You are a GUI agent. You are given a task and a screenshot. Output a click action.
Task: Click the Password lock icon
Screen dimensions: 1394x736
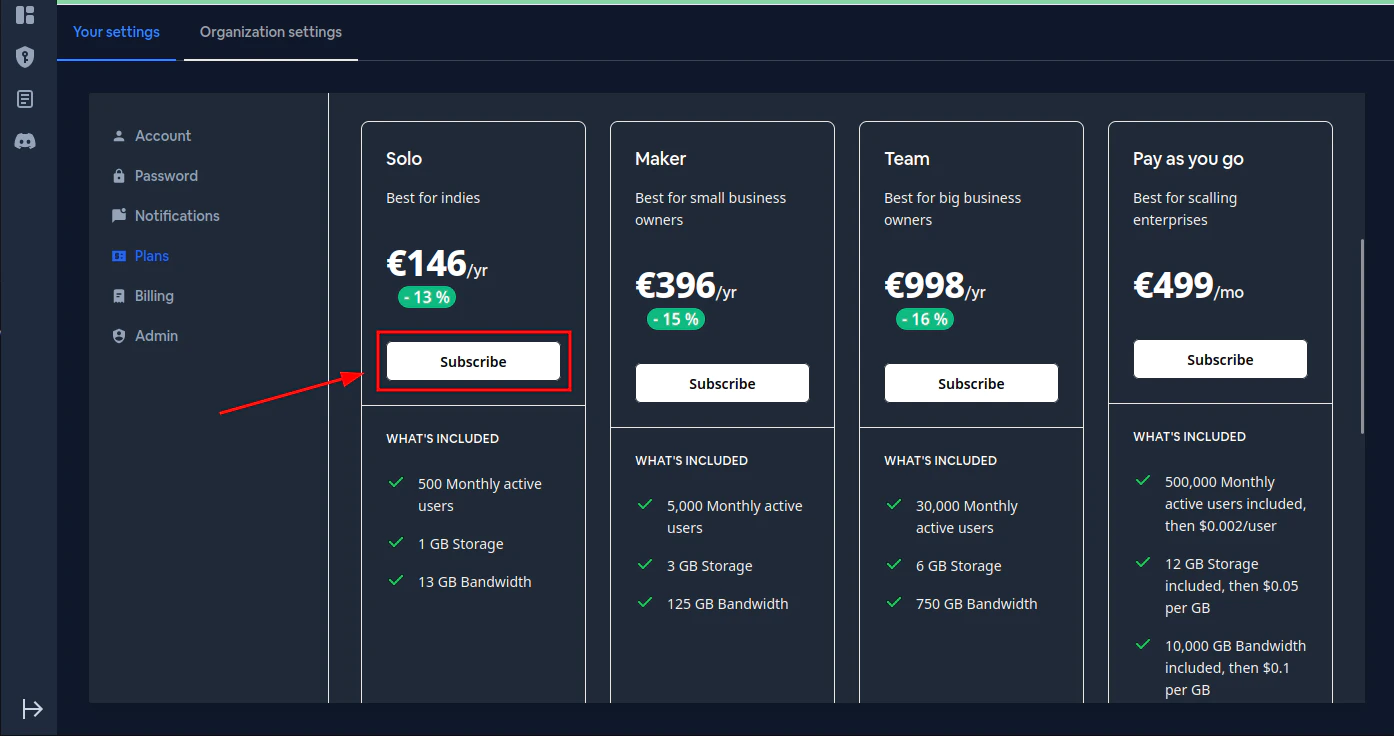tap(119, 176)
